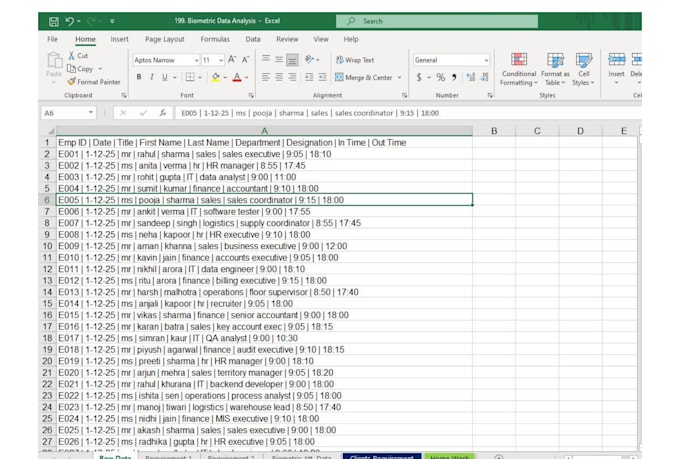
Task: Click the Wrap Text button
Action: (355, 60)
